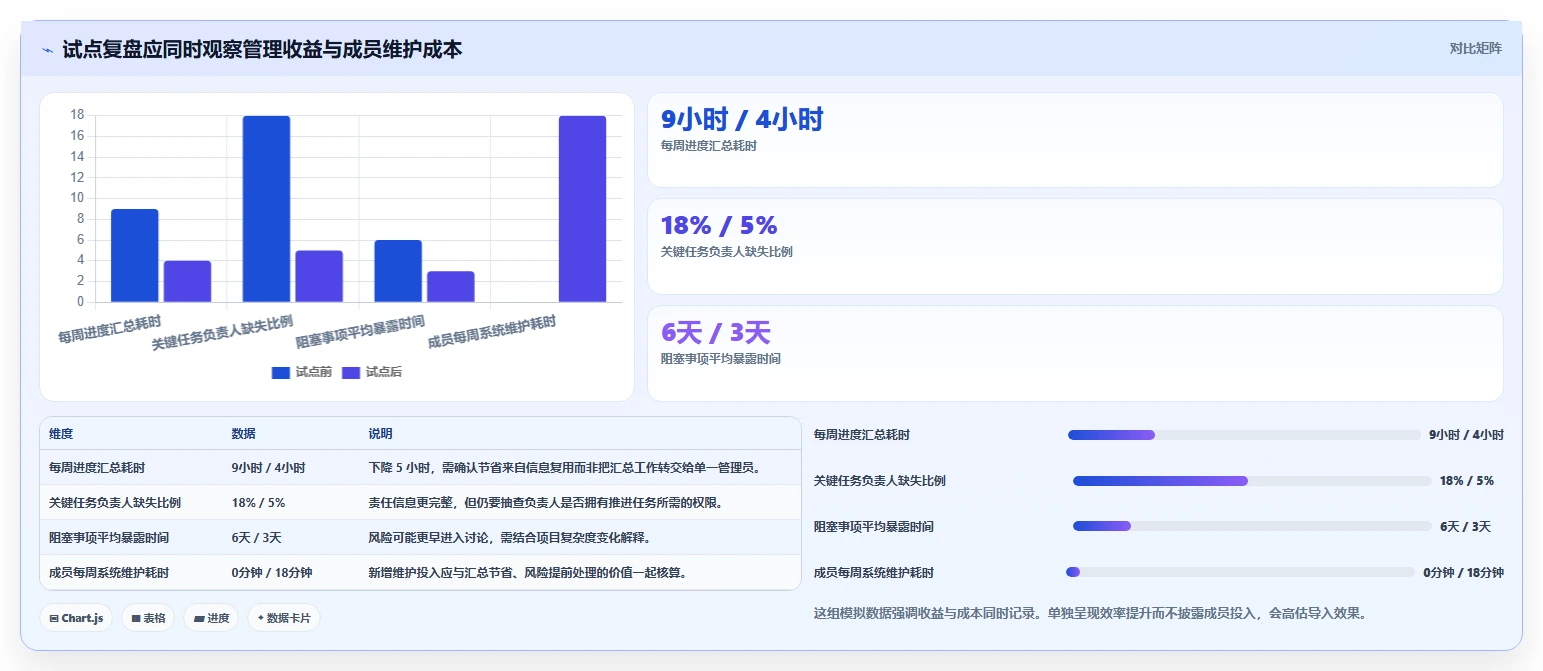Click the title 试点复盘应同时观察管理收益与成员维护成本

(262, 49)
